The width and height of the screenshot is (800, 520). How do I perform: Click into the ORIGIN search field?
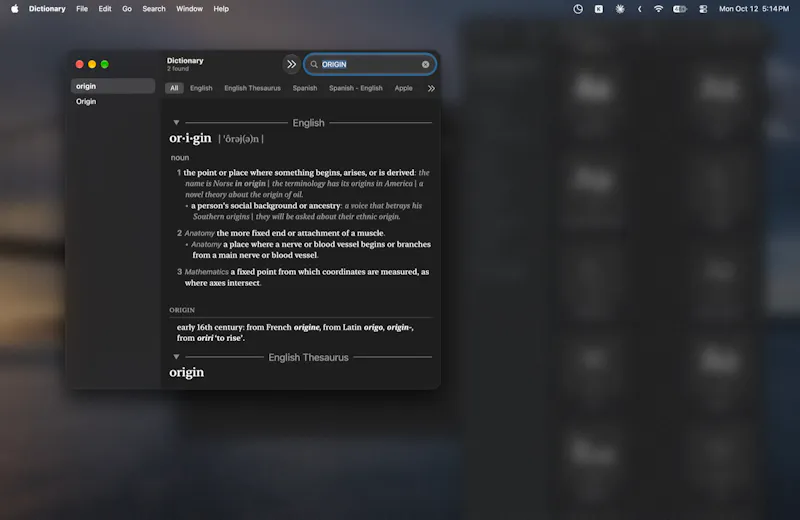click(x=370, y=64)
